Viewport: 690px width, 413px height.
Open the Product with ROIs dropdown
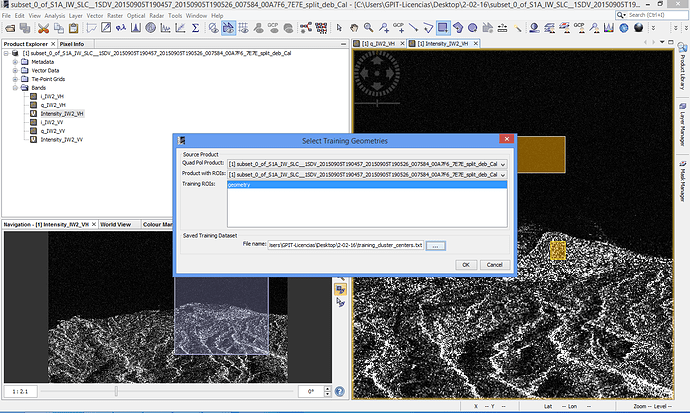pos(503,175)
